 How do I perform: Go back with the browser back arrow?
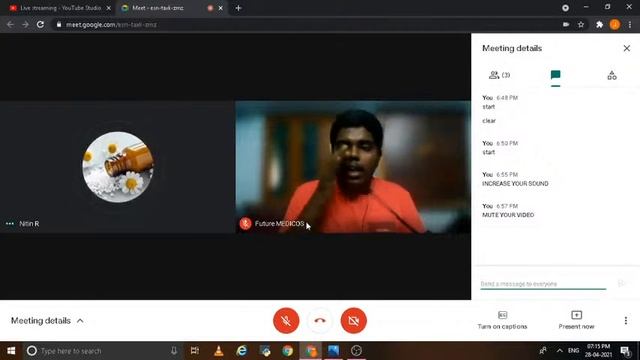coord(10,24)
